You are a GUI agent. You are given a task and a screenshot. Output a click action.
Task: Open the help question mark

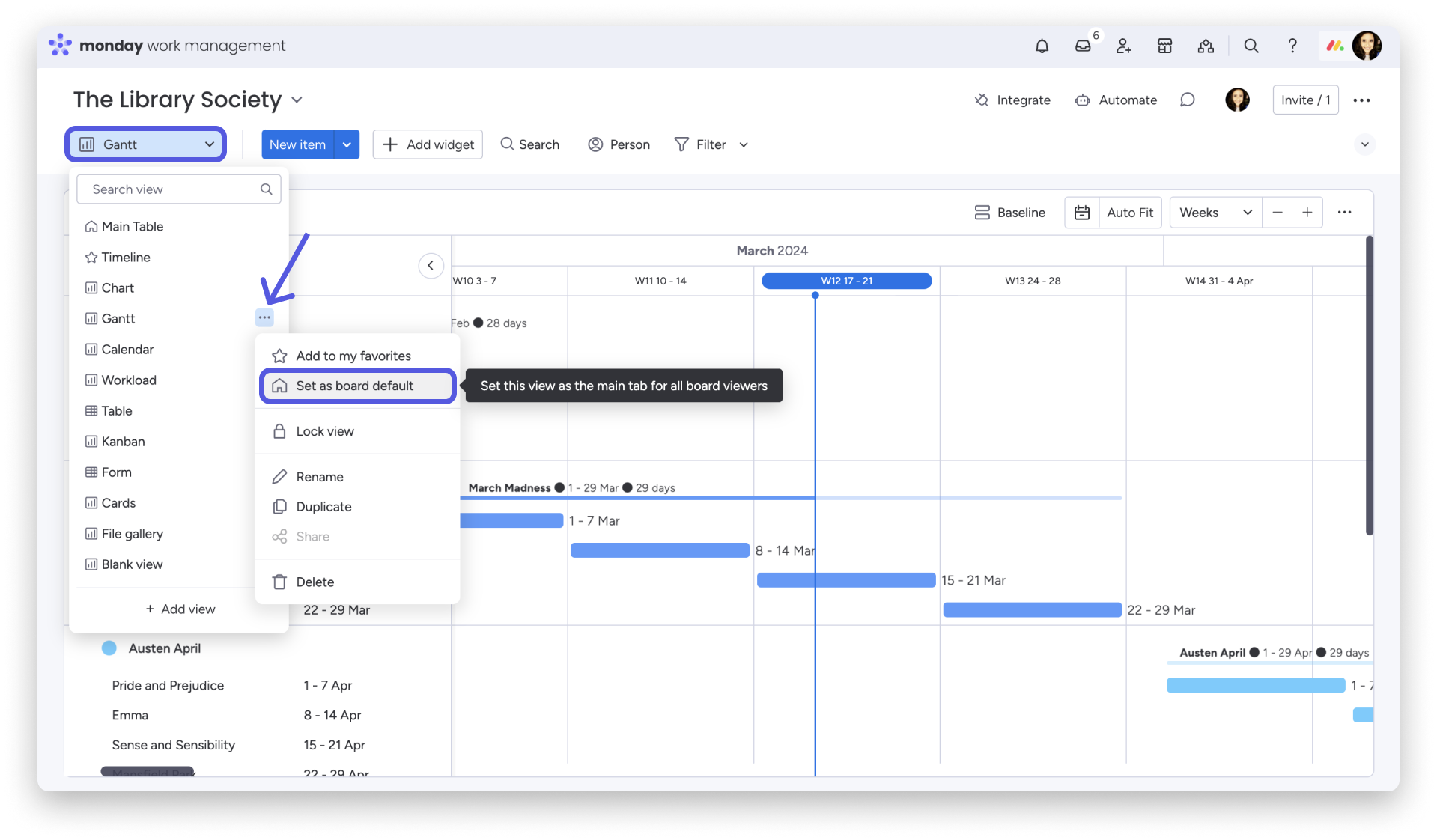pos(1292,46)
